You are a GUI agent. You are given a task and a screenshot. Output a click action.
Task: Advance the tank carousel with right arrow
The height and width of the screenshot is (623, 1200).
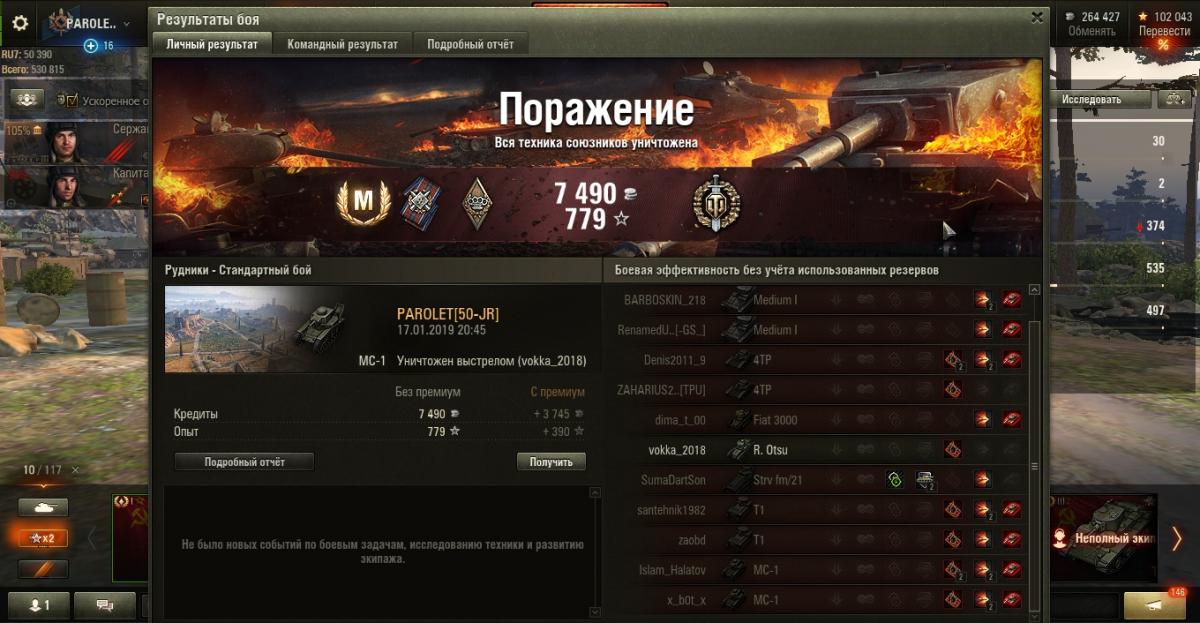(1176, 538)
